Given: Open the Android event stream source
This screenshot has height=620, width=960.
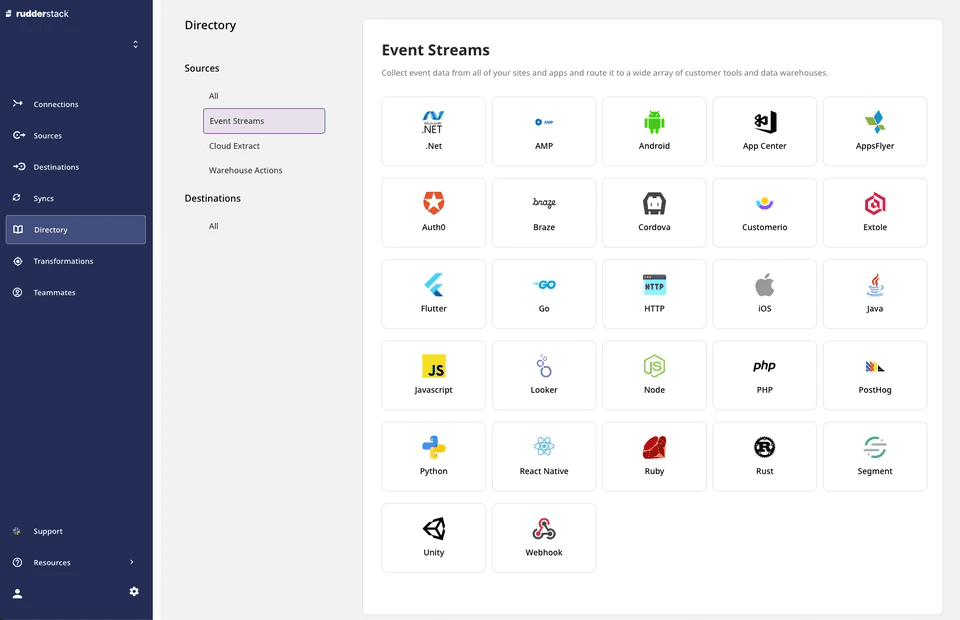Looking at the screenshot, I should pos(654,131).
